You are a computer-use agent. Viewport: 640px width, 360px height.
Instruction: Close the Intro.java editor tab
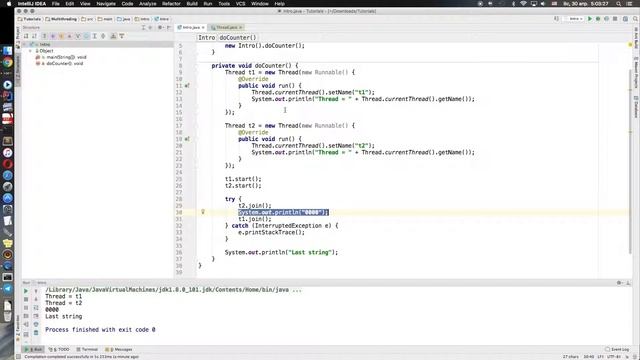coord(203,27)
